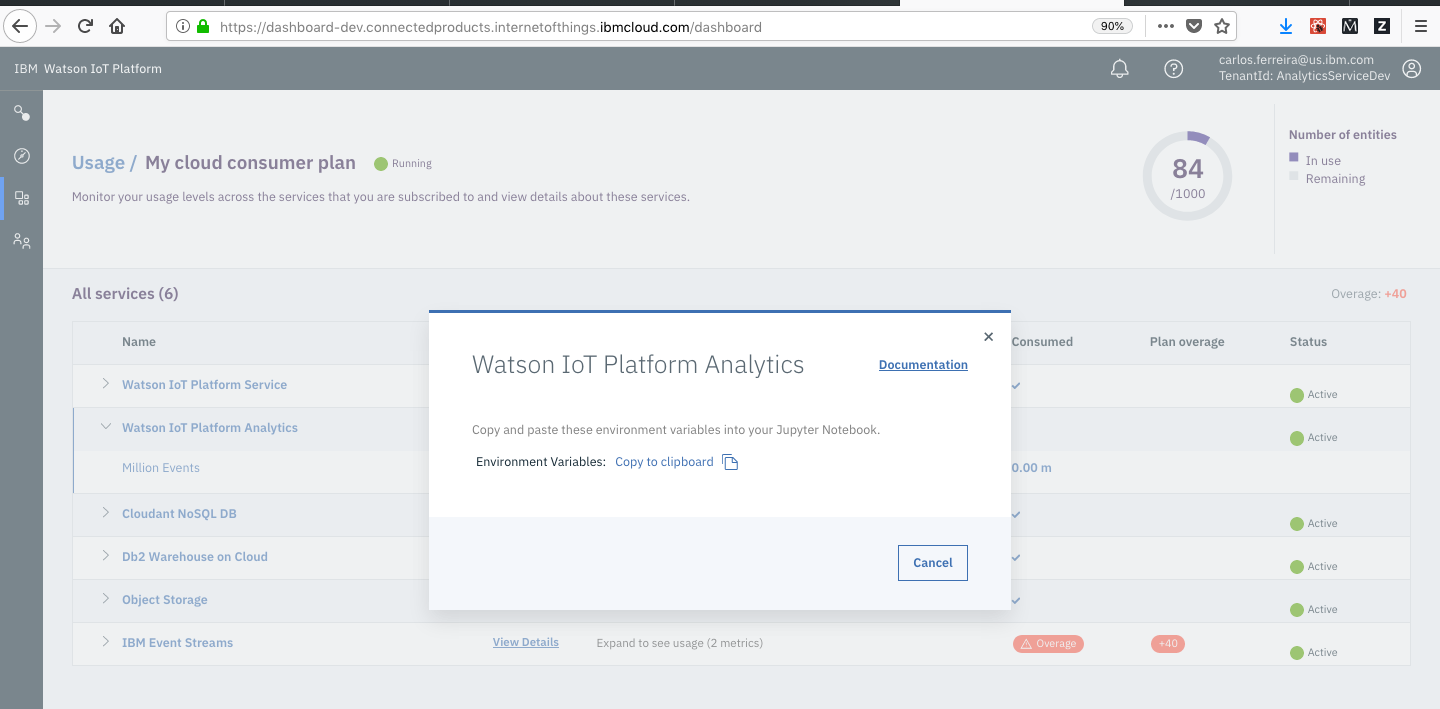Collapse Watson IoT Platform Analytics row
The height and width of the screenshot is (709, 1440).
pyautogui.click(x=105, y=427)
